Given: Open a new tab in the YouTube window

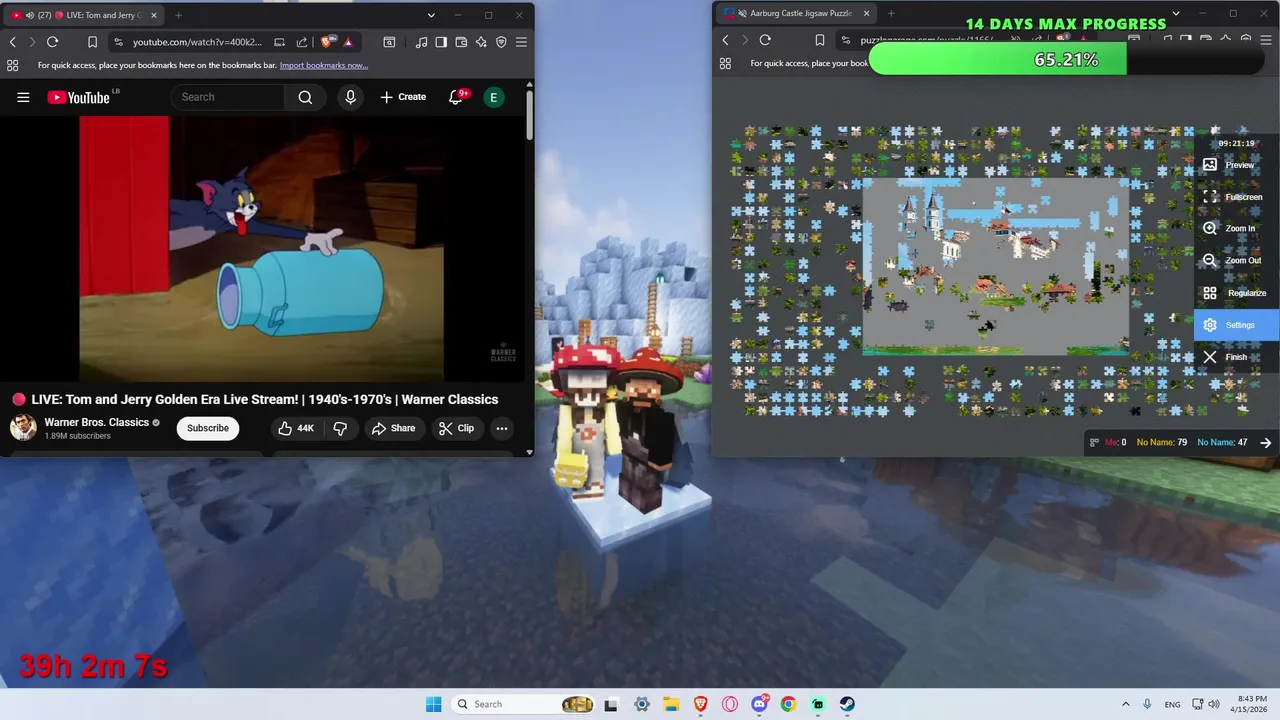Looking at the screenshot, I should coord(178,15).
